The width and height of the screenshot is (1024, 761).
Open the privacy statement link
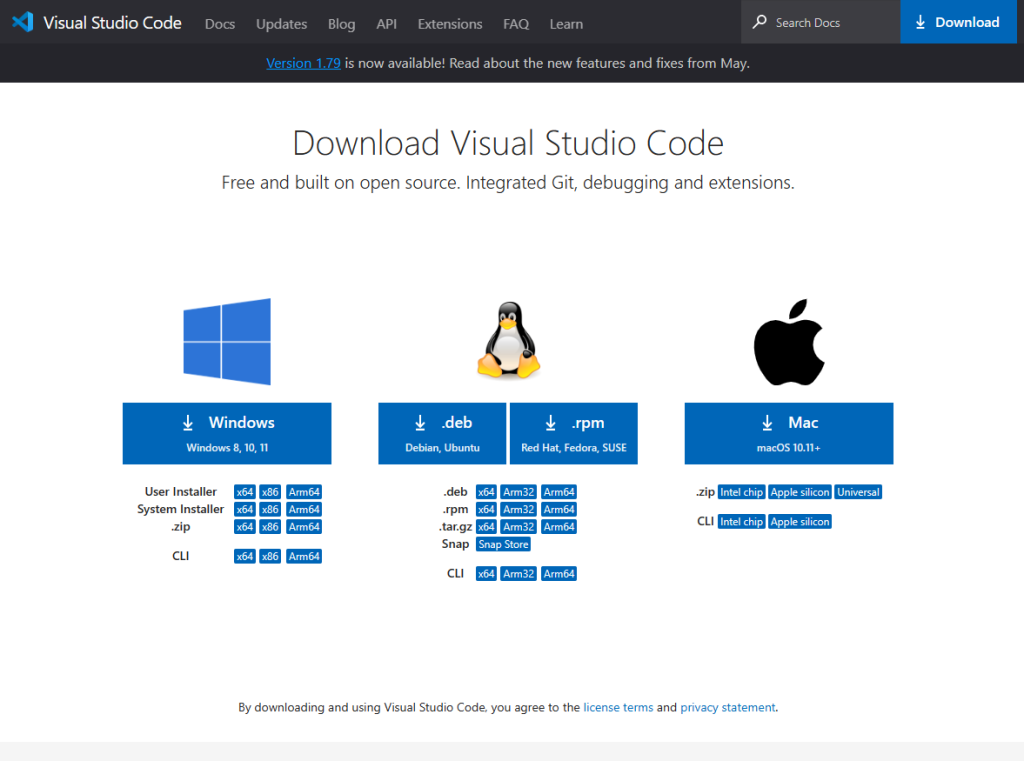[x=727, y=707]
